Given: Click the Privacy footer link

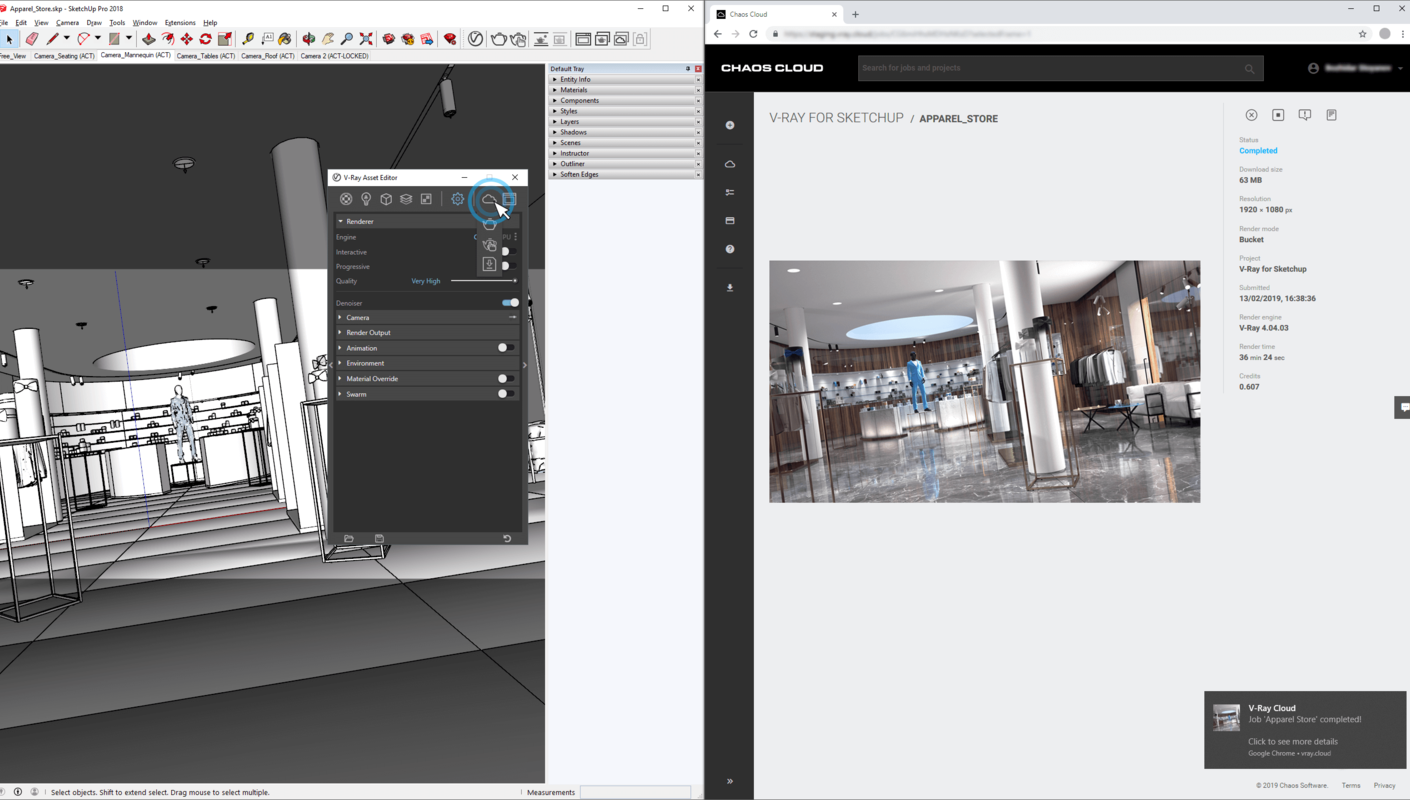Looking at the screenshot, I should [x=1384, y=785].
